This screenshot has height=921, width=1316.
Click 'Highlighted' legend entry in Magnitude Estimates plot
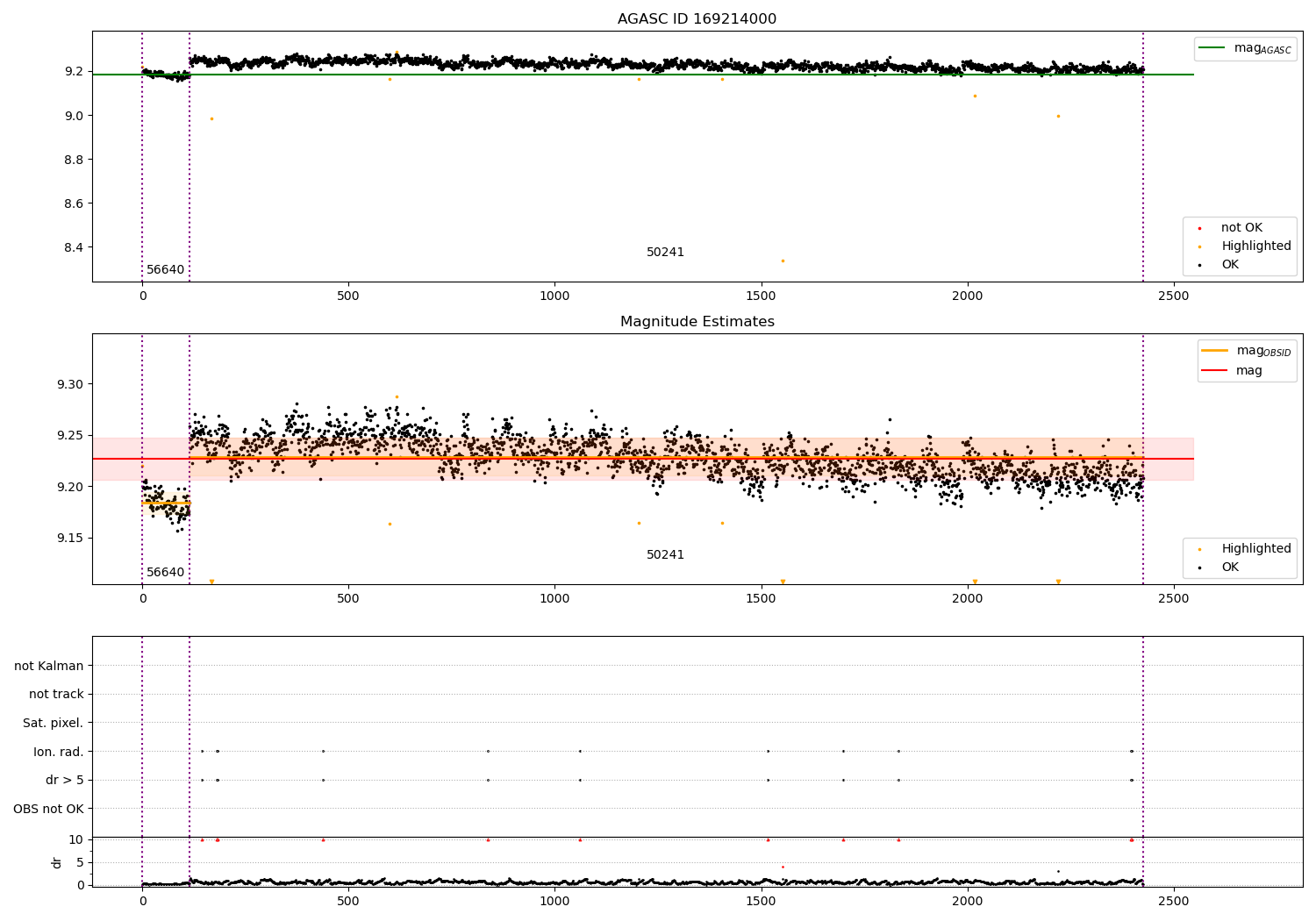(x=1256, y=549)
